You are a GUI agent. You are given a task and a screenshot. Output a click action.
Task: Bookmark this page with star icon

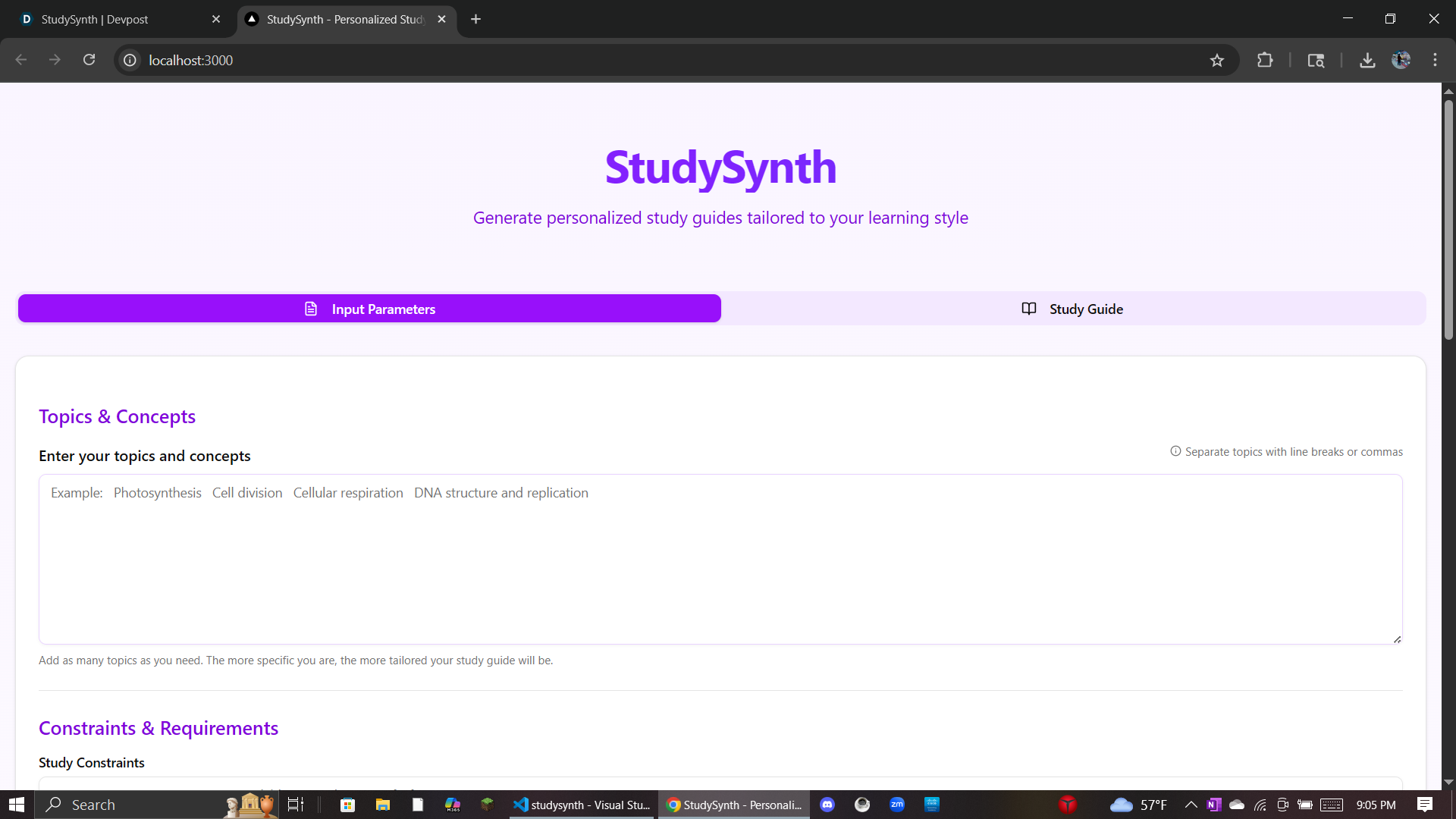(x=1216, y=61)
